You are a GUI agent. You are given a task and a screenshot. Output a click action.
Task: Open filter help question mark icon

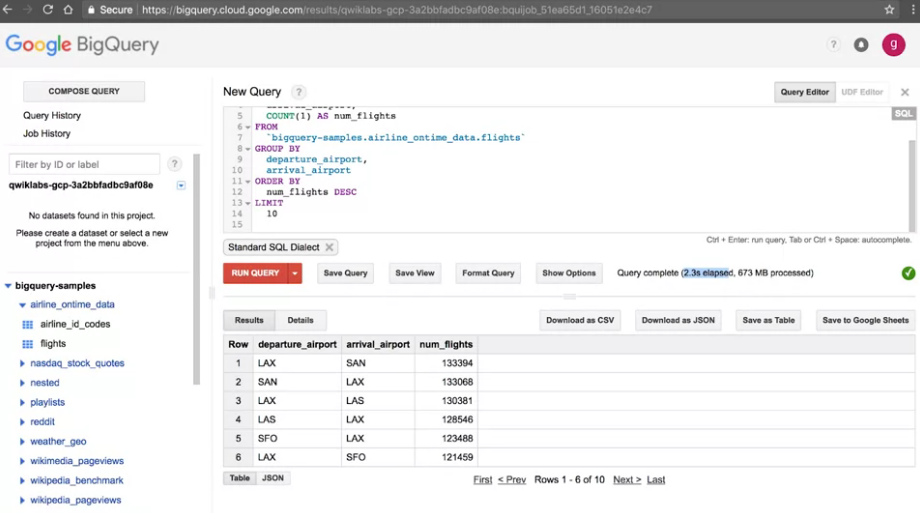[174, 164]
